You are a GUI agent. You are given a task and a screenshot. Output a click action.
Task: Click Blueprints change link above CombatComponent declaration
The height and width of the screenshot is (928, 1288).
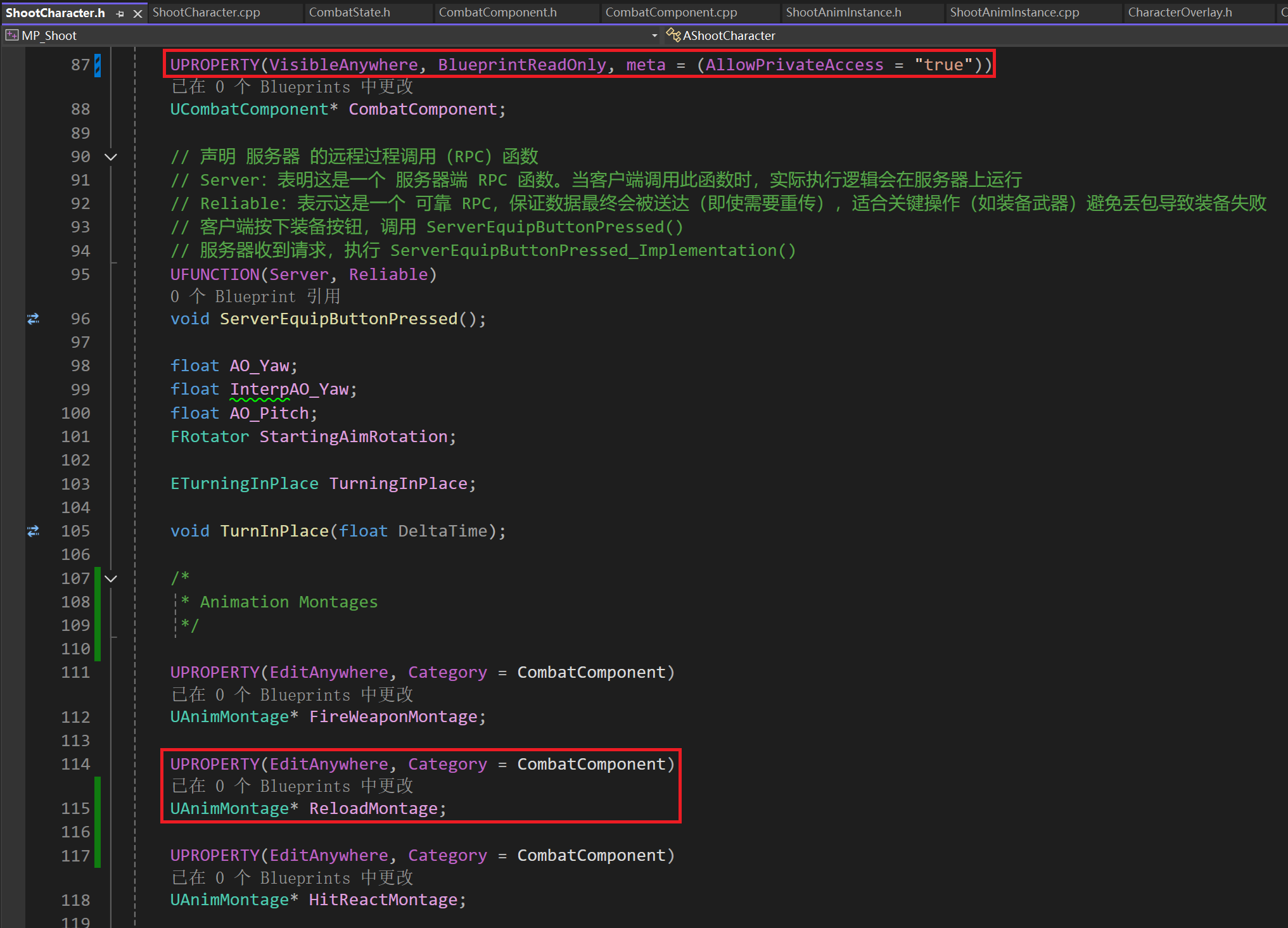point(292,87)
